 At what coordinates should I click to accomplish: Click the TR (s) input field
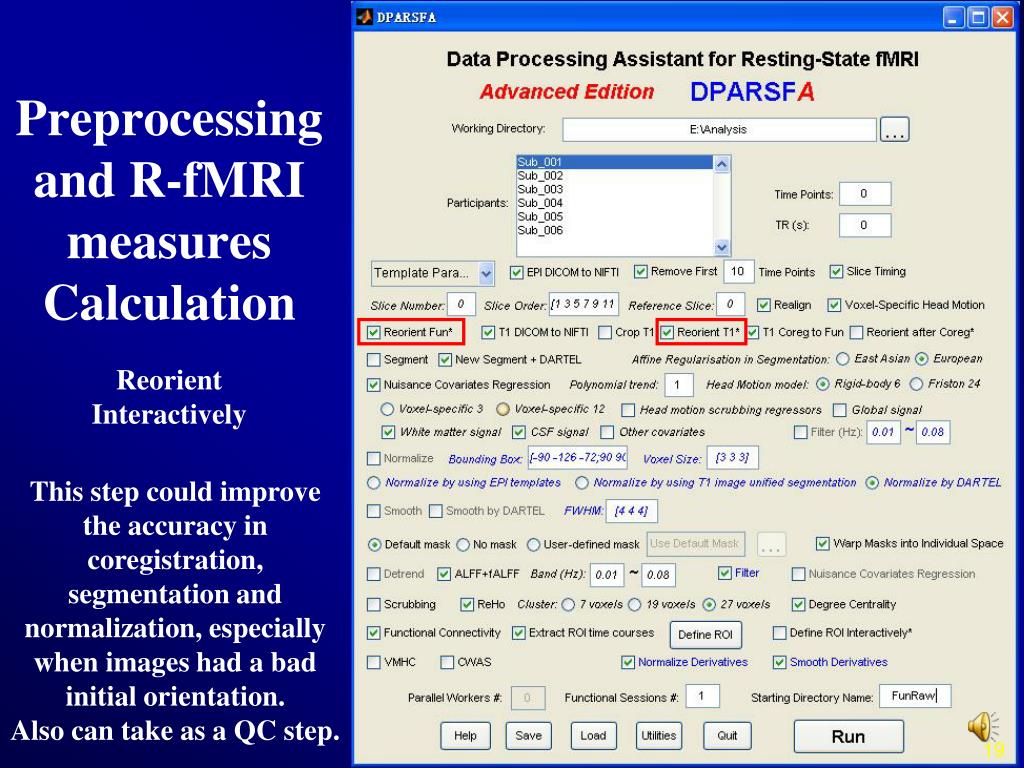(x=865, y=225)
